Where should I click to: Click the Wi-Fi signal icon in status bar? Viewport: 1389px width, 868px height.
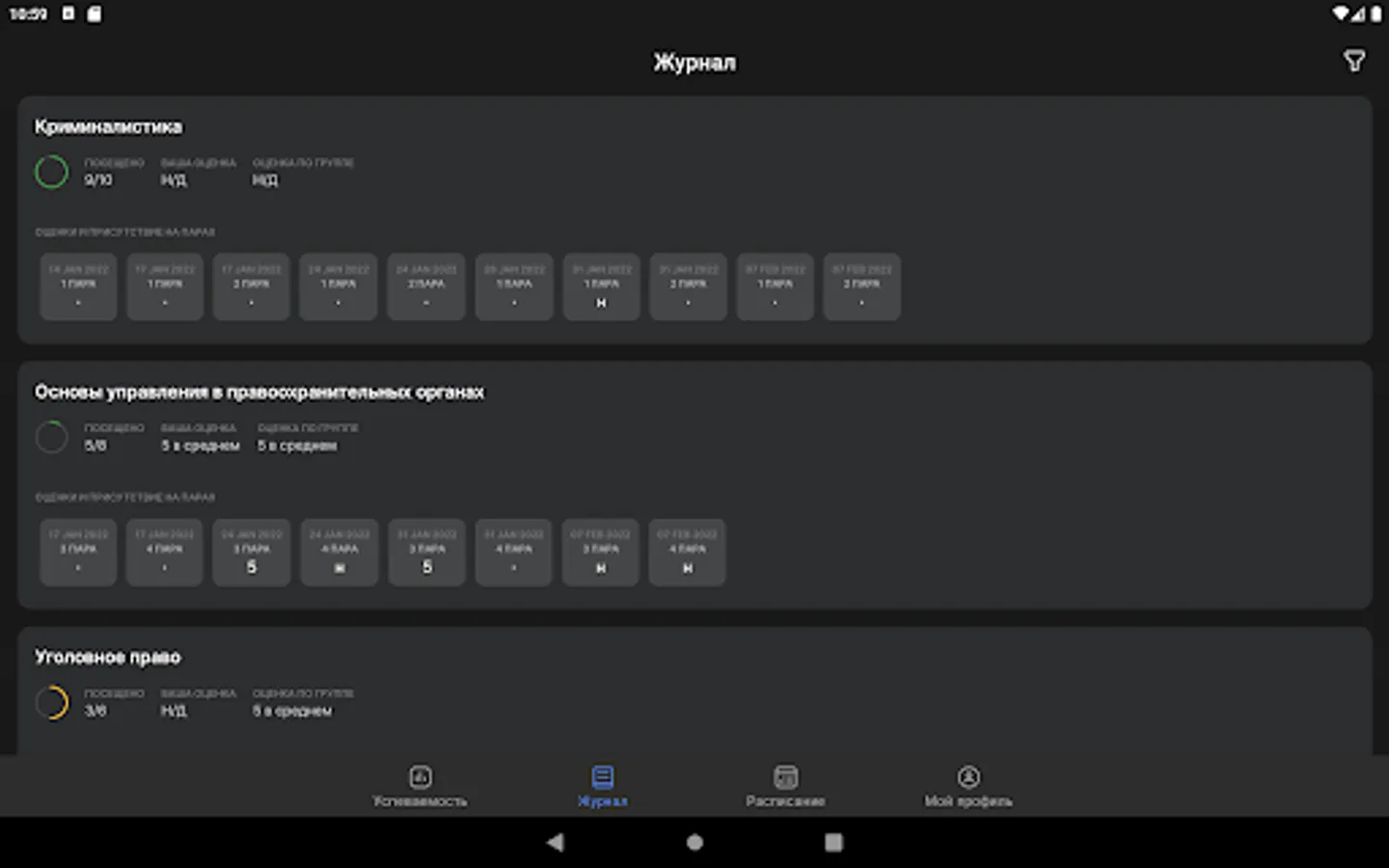[x=1341, y=14]
